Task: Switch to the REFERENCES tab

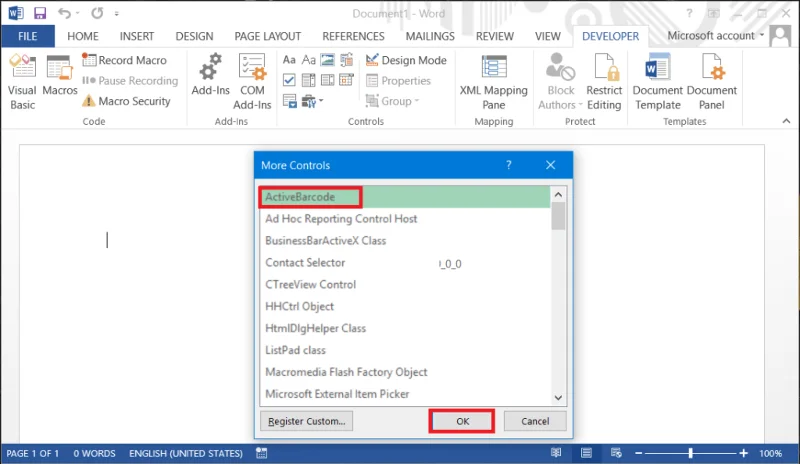Action: click(x=353, y=36)
